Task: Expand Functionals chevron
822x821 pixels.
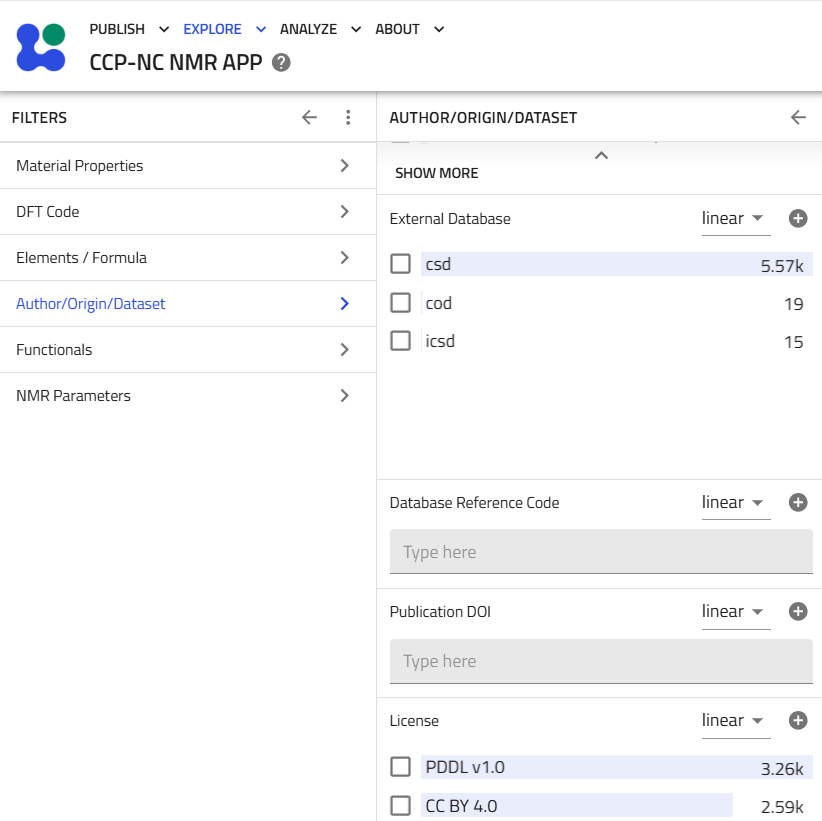Action: [x=344, y=350]
